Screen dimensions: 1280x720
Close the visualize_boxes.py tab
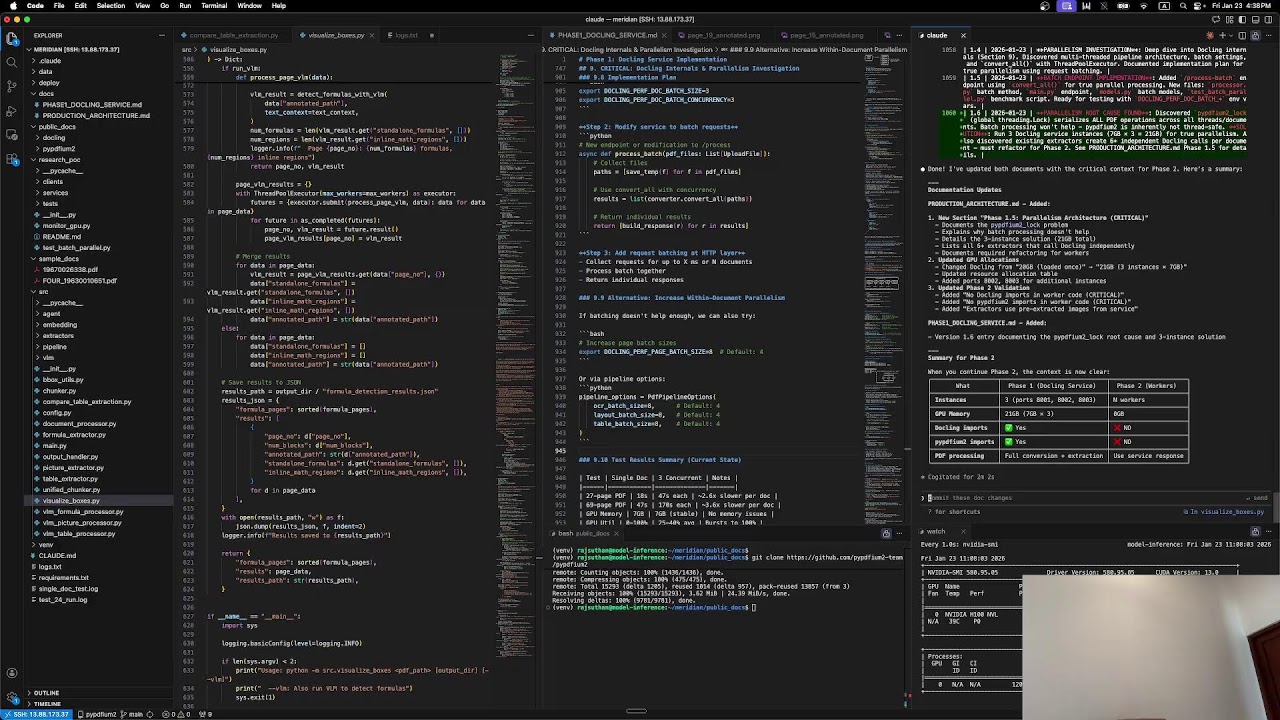(x=371, y=35)
